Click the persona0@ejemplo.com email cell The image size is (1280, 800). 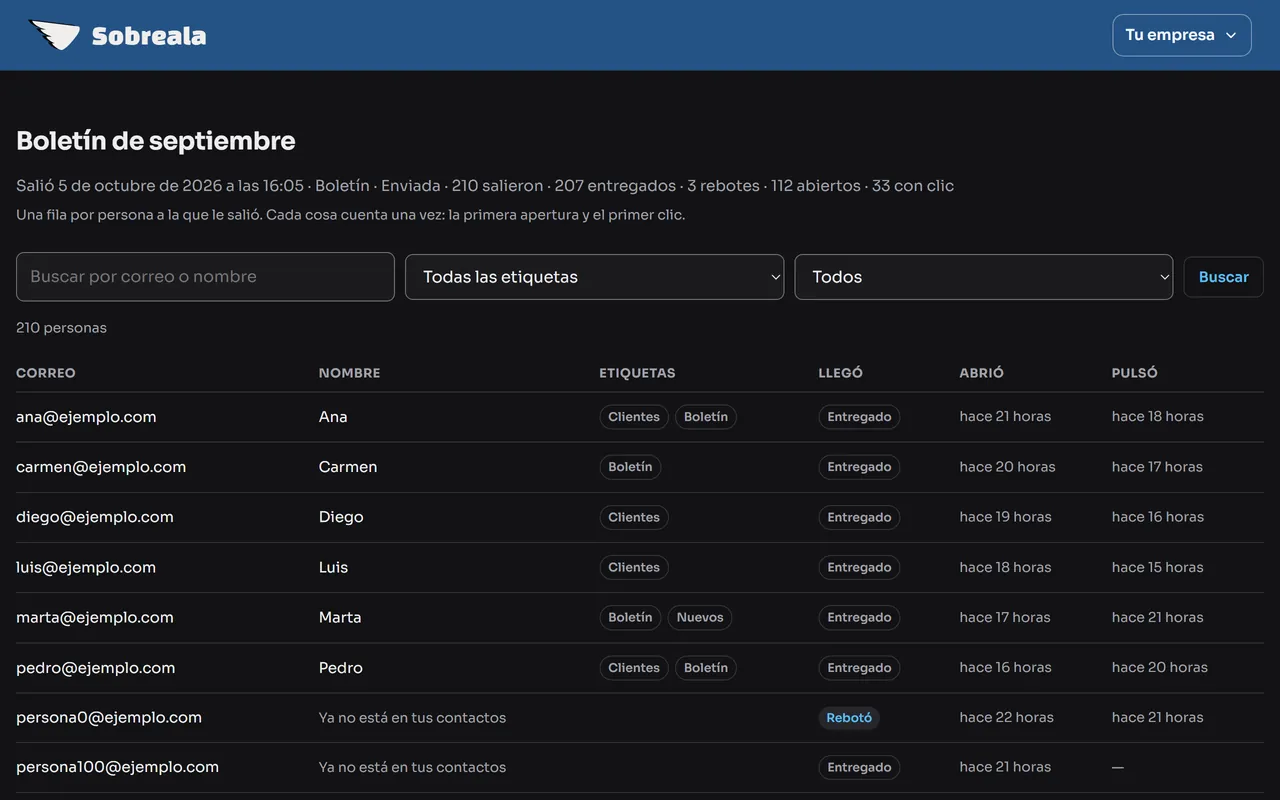(x=109, y=717)
